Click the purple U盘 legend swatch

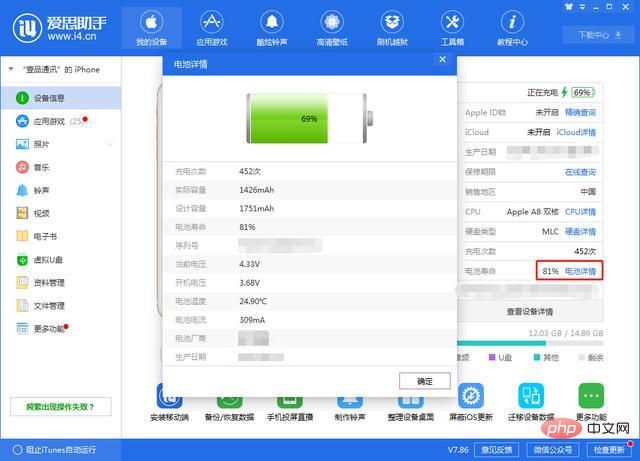coord(492,357)
